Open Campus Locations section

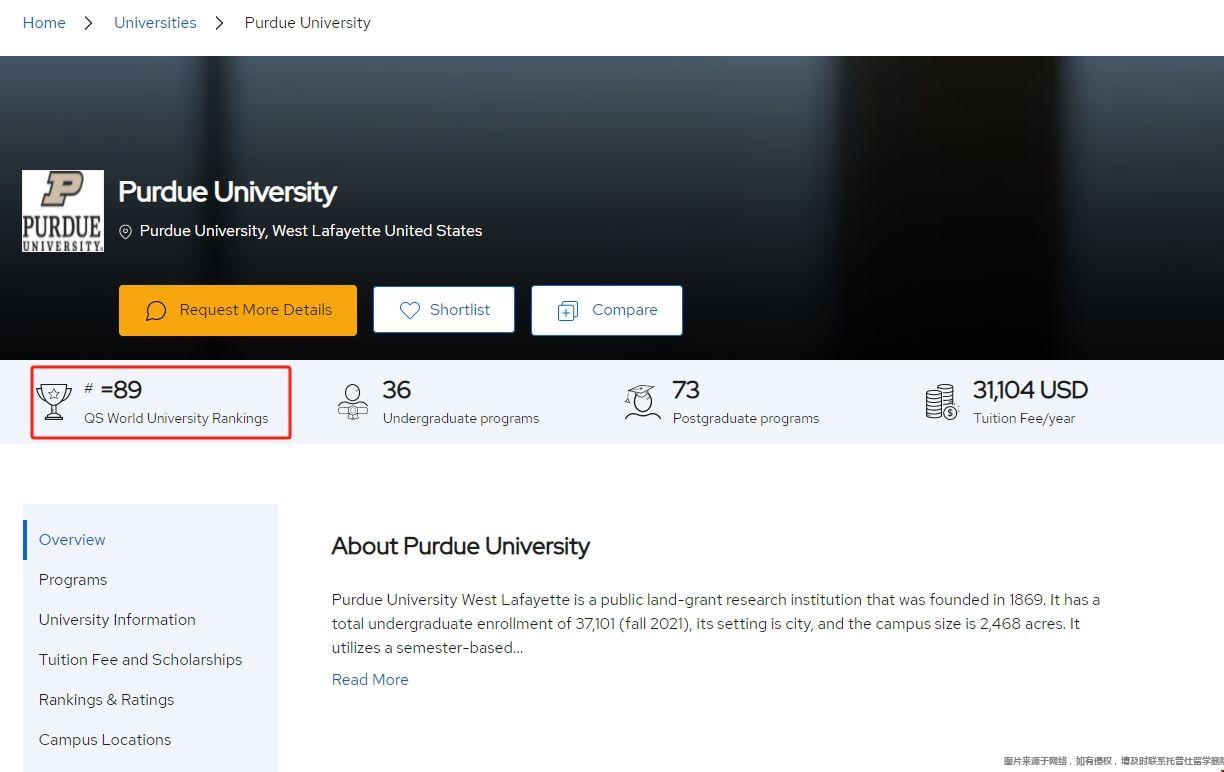click(105, 740)
